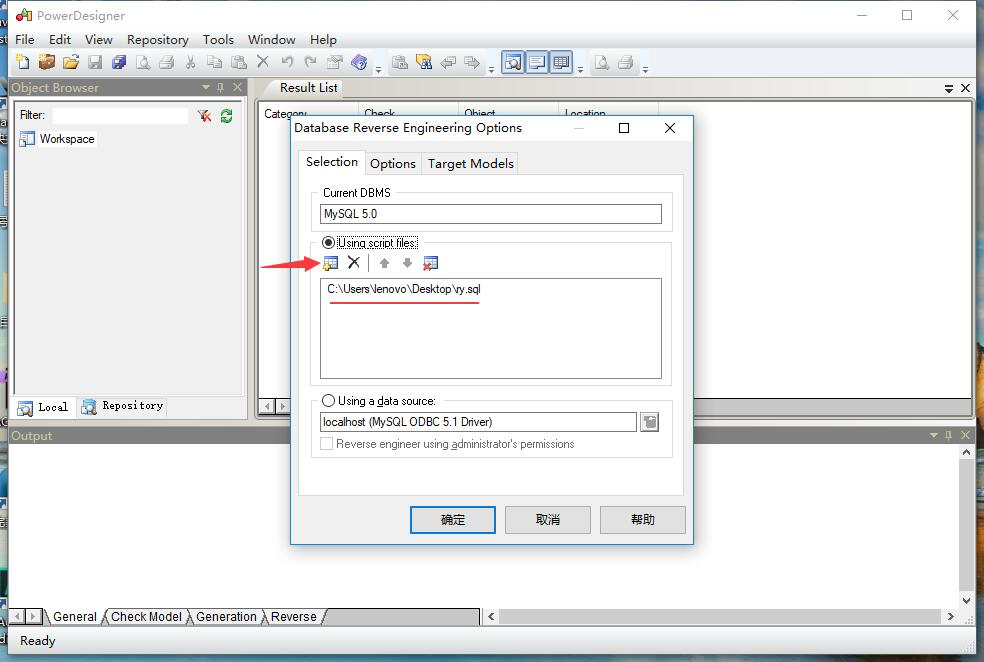Switch to the Repository tab in Object Browser
Image resolution: width=984 pixels, height=662 pixels.
[123, 406]
